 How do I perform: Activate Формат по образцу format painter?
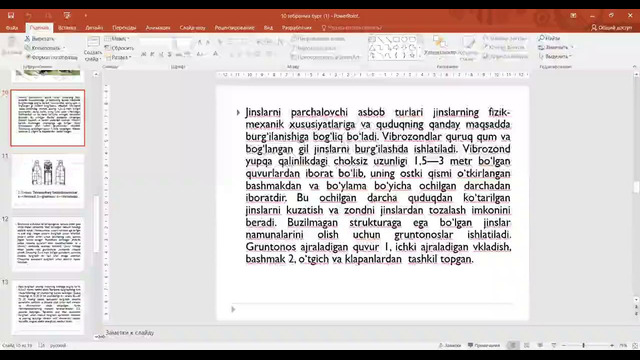(51, 57)
